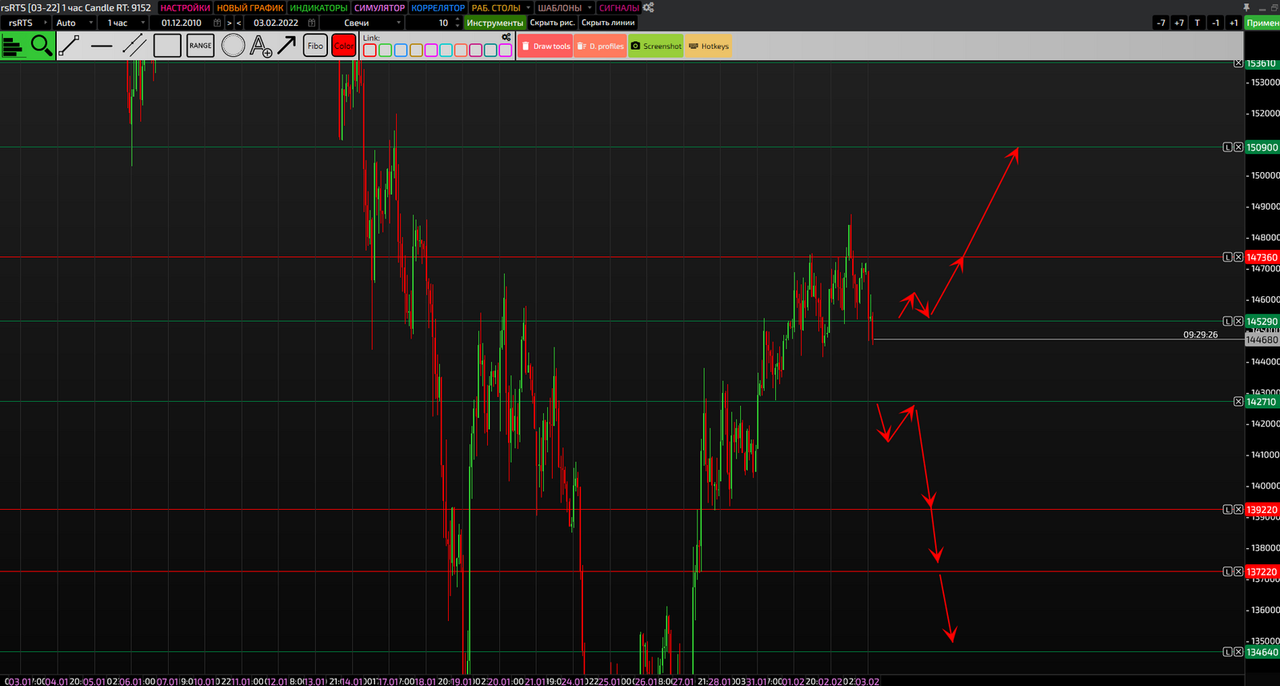Expand the rsRTS instrument dropdown

(x=24, y=22)
